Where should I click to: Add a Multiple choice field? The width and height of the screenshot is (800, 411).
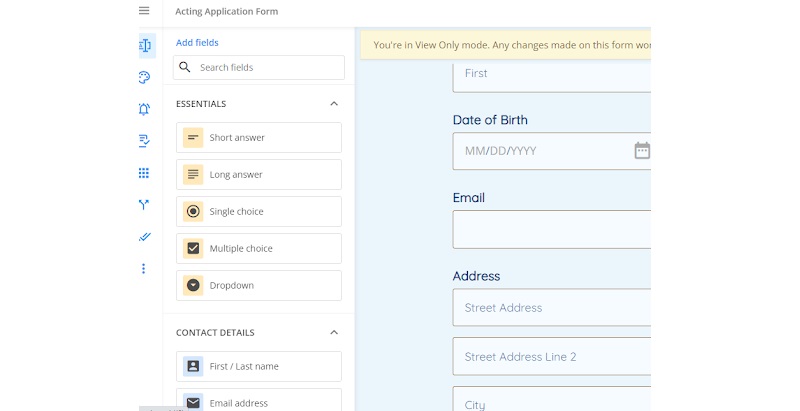click(x=259, y=248)
